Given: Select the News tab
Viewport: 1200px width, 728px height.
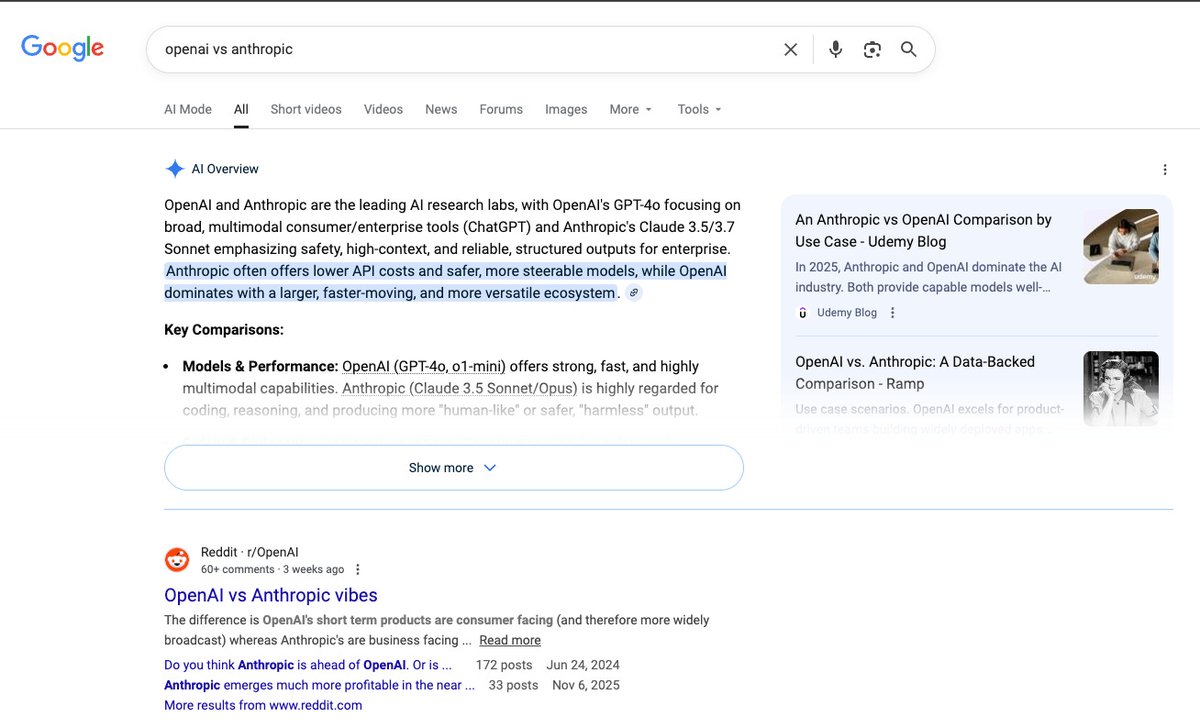Looking at the screenshot, I should [441, 109].
